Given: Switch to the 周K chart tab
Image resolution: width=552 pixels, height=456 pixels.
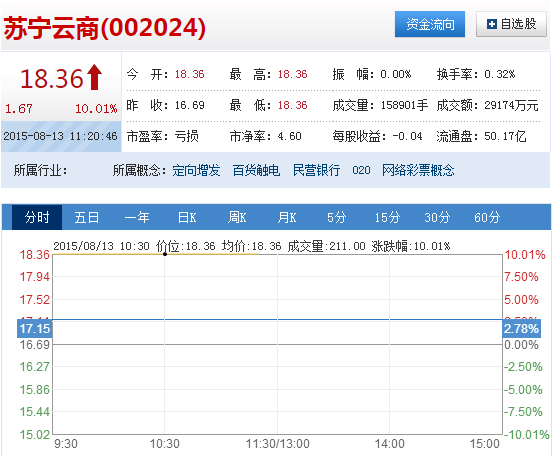Looking at the screenshot, I should [x=237, y=217].
